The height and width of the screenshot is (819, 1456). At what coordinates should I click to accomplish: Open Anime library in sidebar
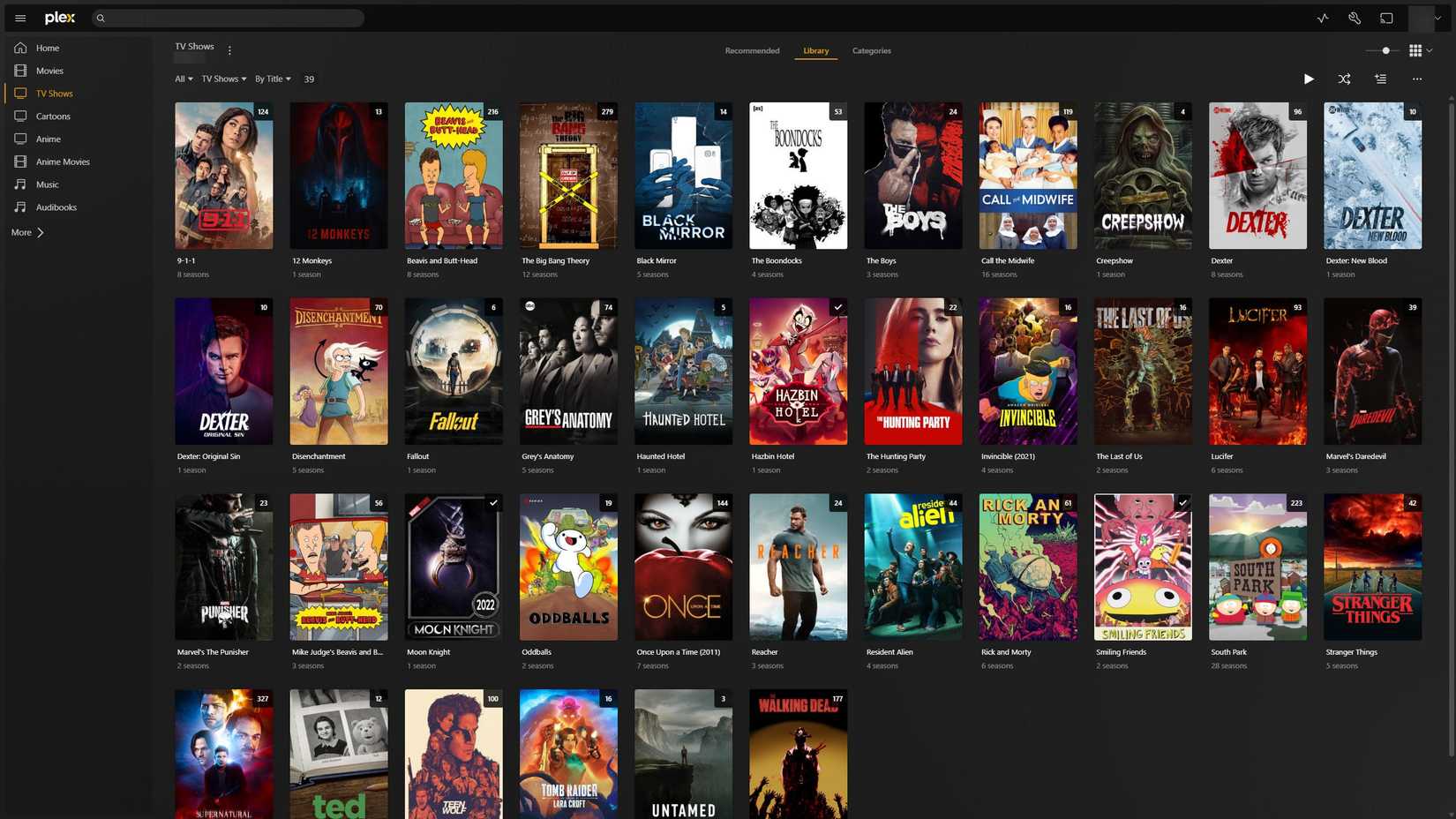49,139
